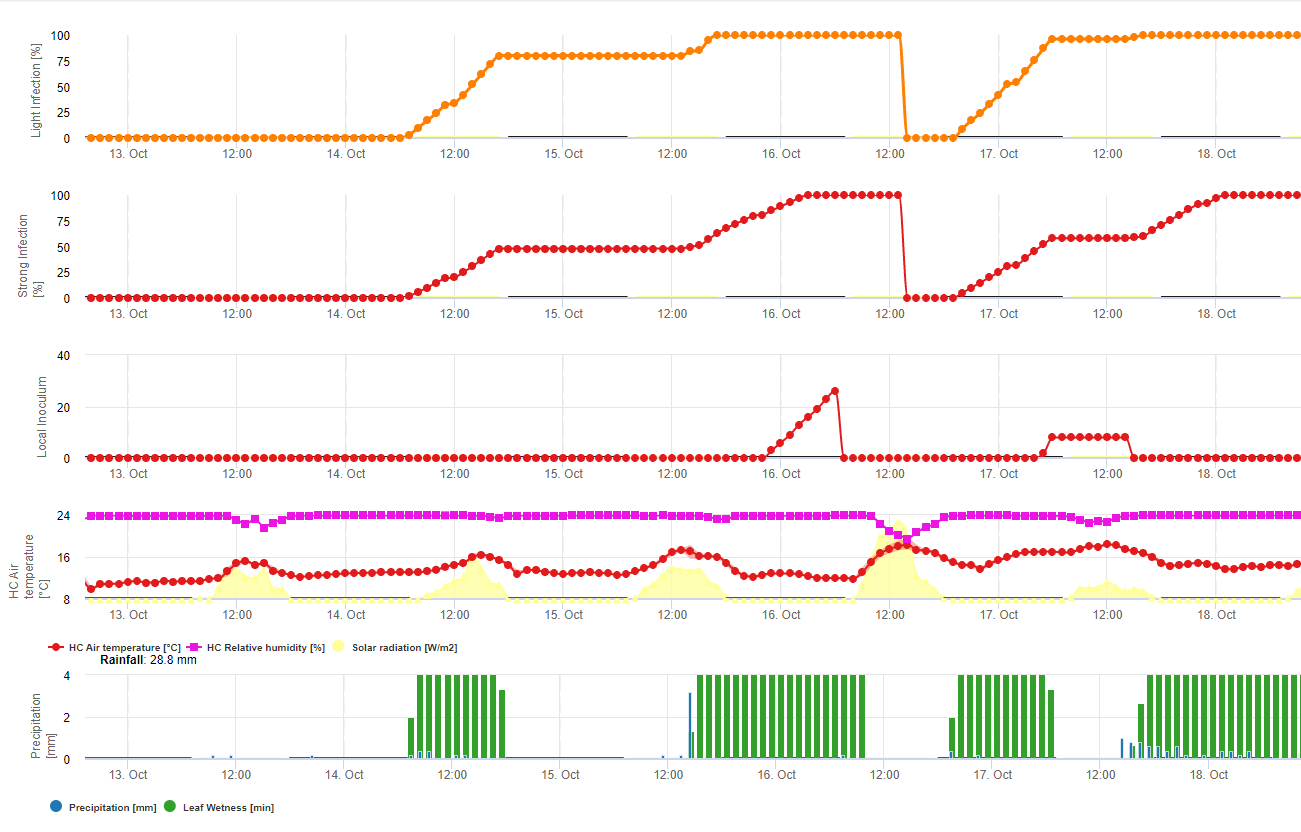Click the green Leaf Wetness legend circle
Image resolution: width=1301 pixels, height=832 pixels.
pos(170,806)
